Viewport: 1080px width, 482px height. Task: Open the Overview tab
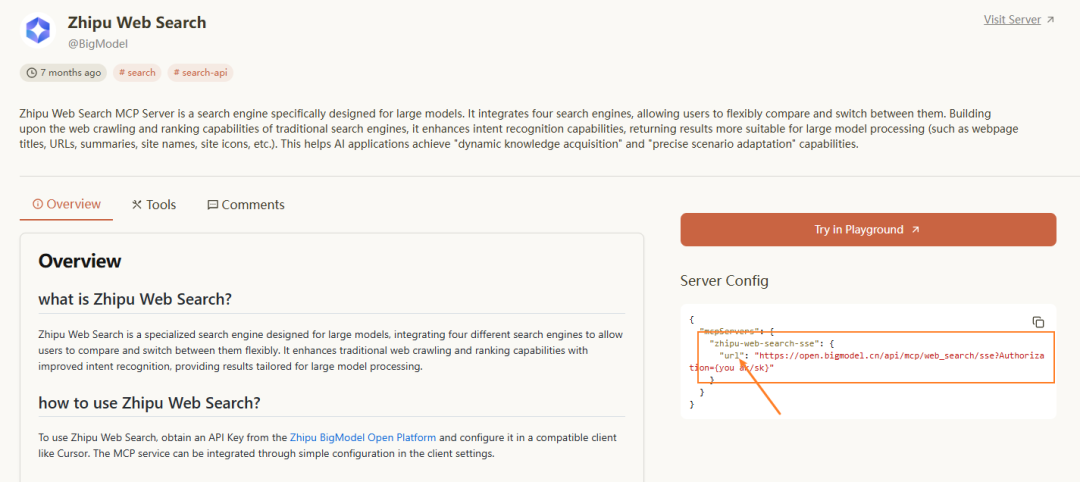click(67, 204)
